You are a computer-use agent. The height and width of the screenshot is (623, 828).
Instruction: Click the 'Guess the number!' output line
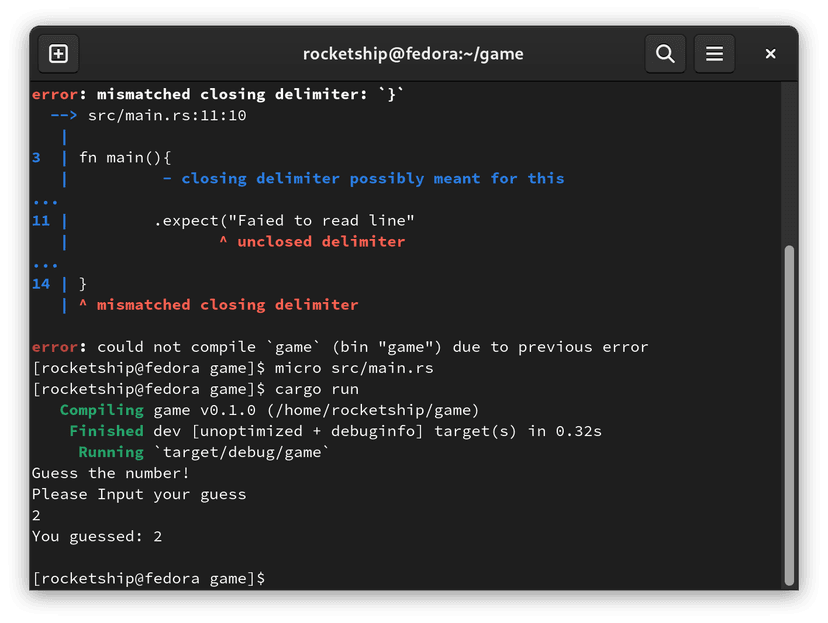pyautogui.click(x=110, y=474)
